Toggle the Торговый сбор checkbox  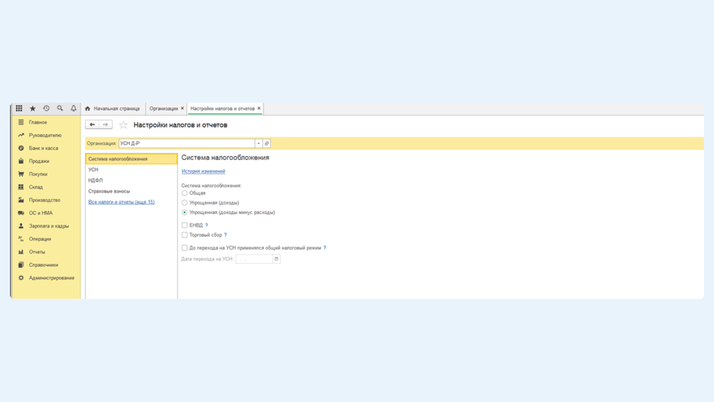pyautogui.click(x=184, y=235)
